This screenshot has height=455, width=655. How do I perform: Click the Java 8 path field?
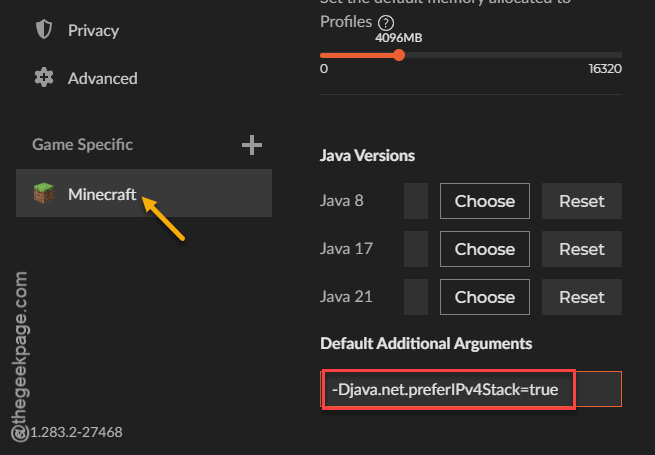[x=416, y=201]
